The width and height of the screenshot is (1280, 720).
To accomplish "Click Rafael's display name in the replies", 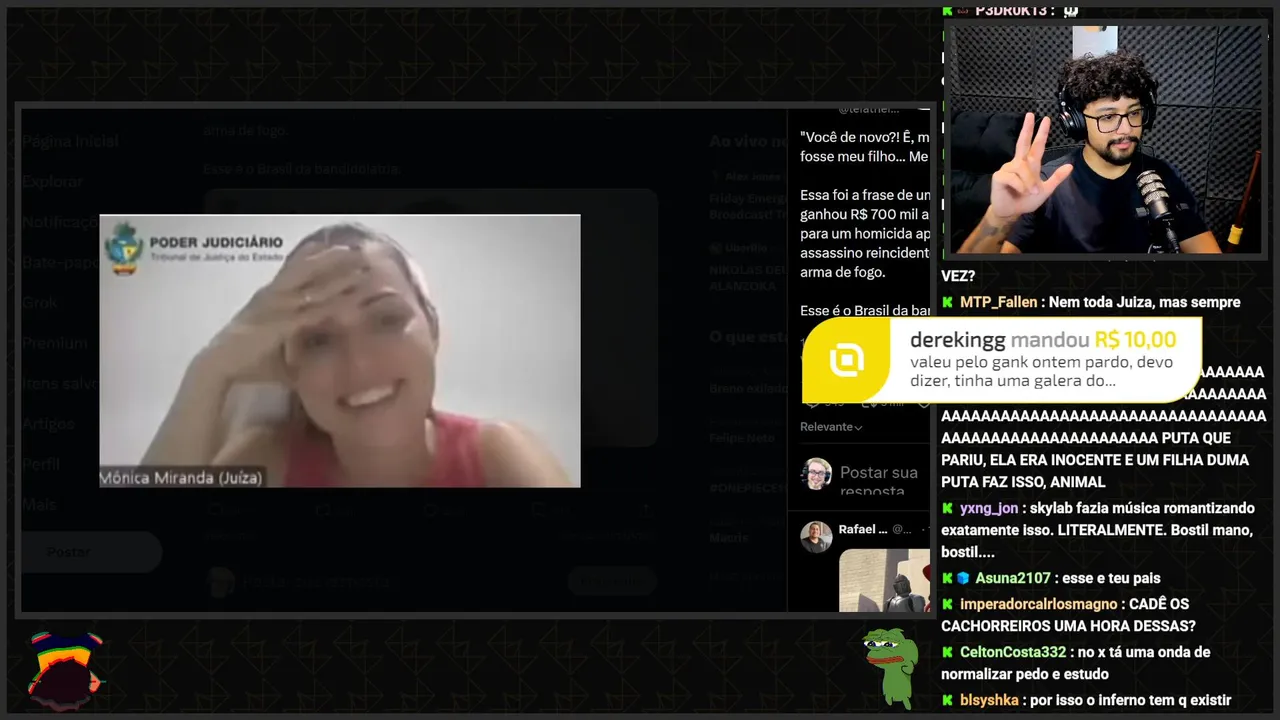I will pos(863,529).
